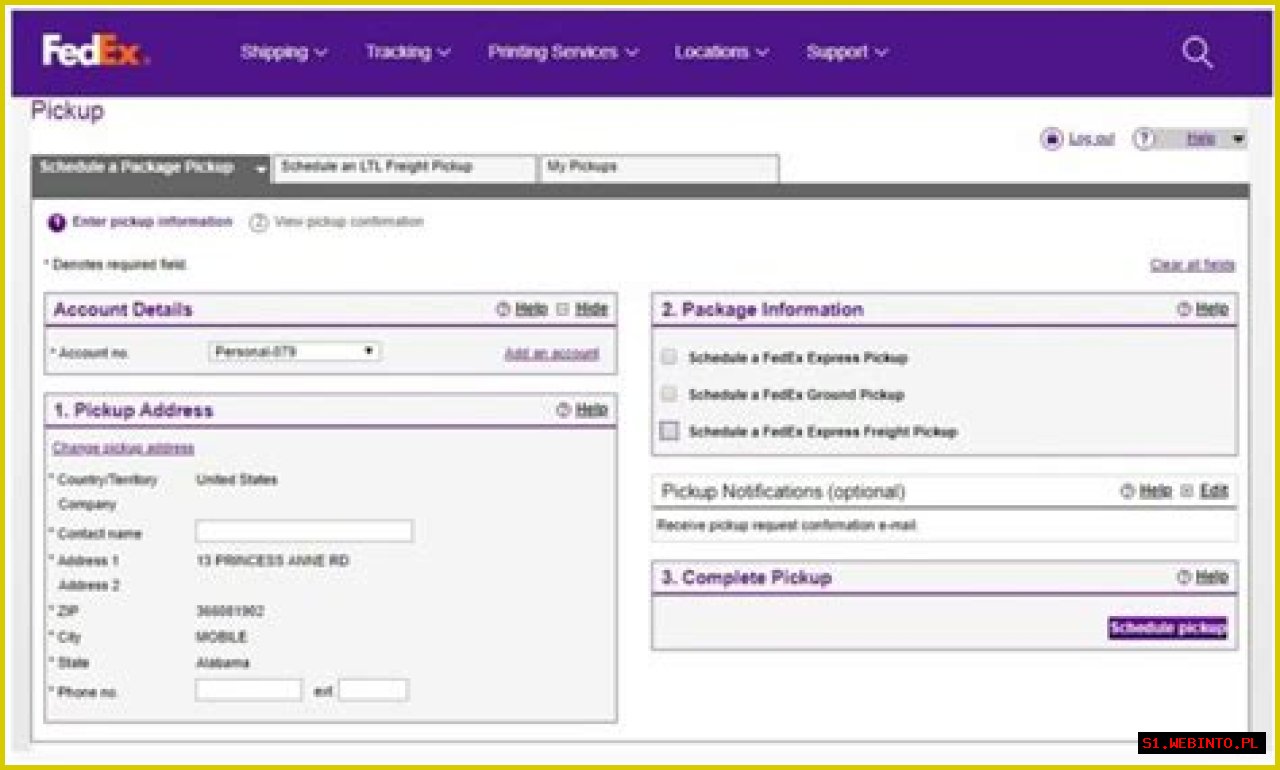Open the Account no. dropdown
This screenshot has width=1280, height=770.
pos(294,352)
